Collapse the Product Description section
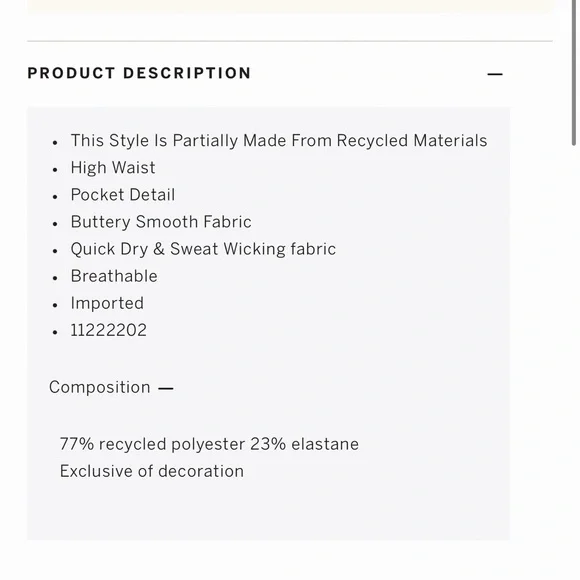580x580 pixels. pyautogui.click(x=495, y=74)
